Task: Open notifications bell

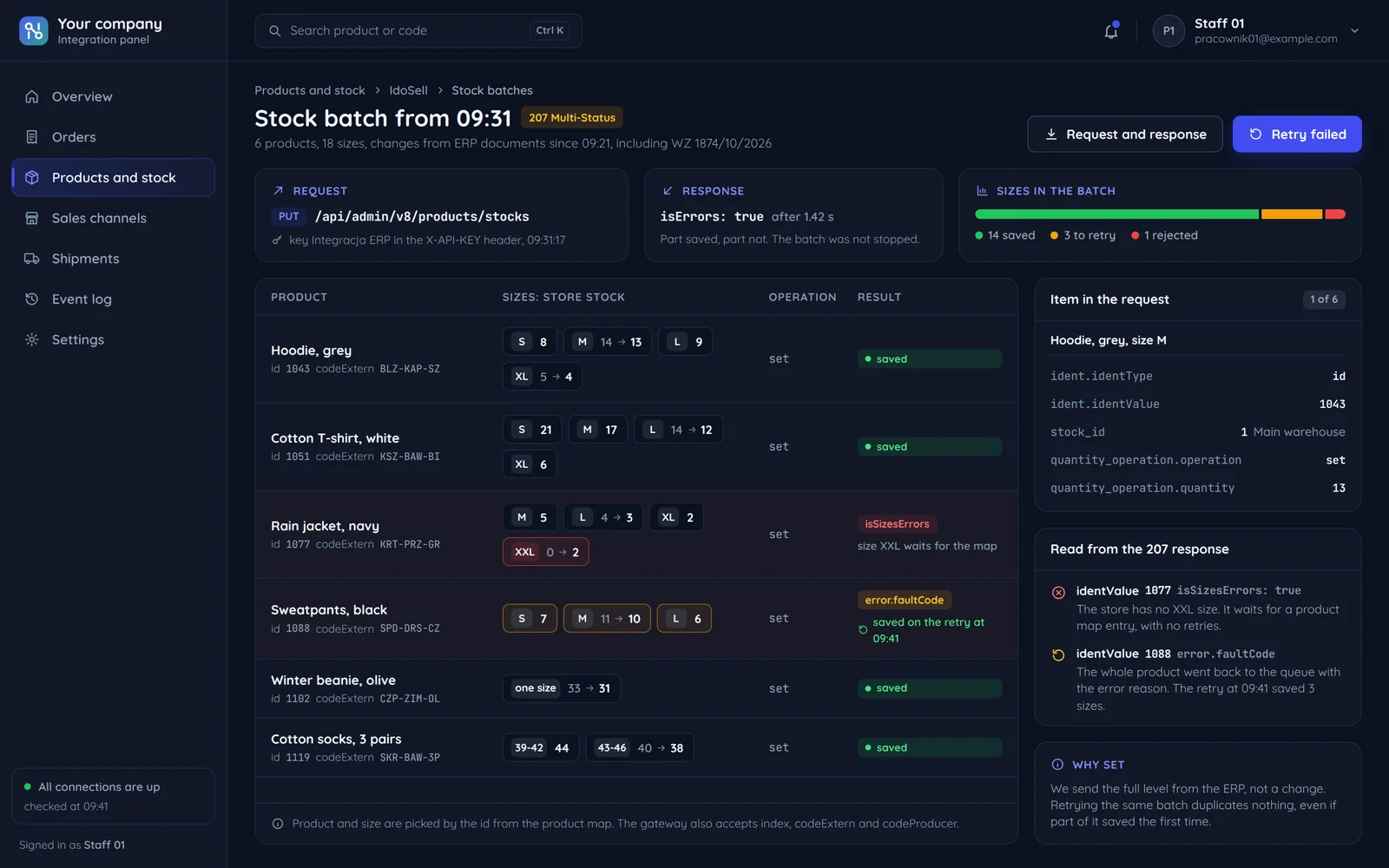Action: [1111, 30]
